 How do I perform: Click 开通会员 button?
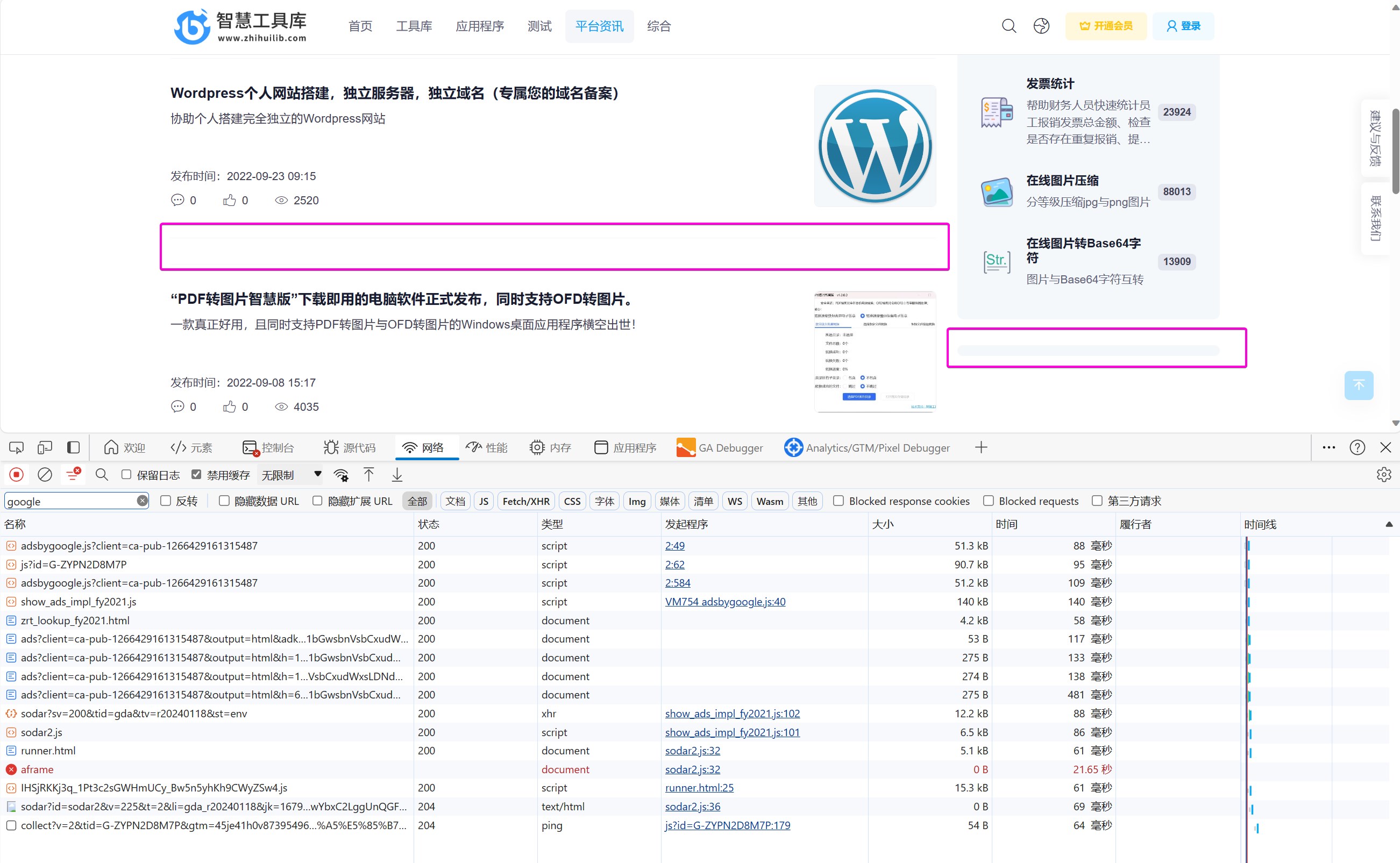tap(1105, 26)
